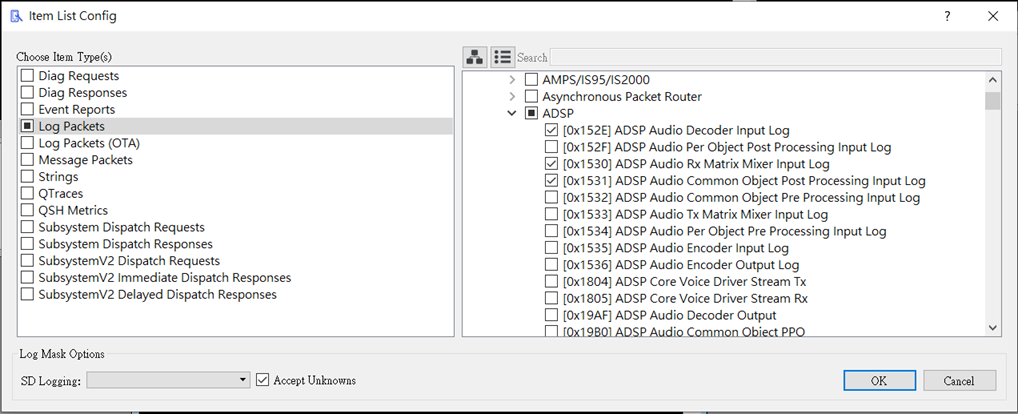
Task: Expand the AMPS/IS95/IS2000 tree node
Action: (x=513, y=80)
